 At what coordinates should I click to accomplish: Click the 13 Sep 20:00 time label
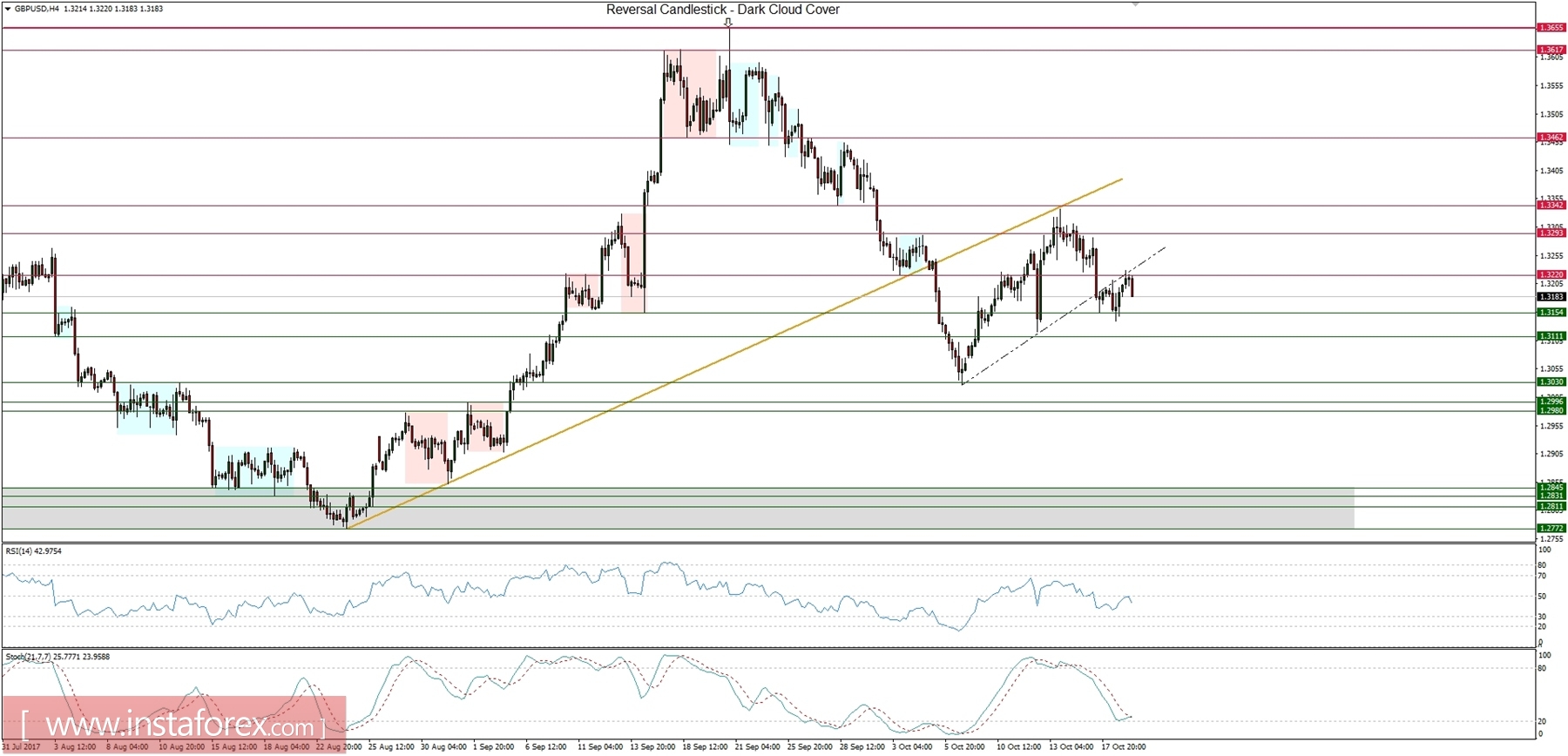pyautogui.click(x=652, y=747)
